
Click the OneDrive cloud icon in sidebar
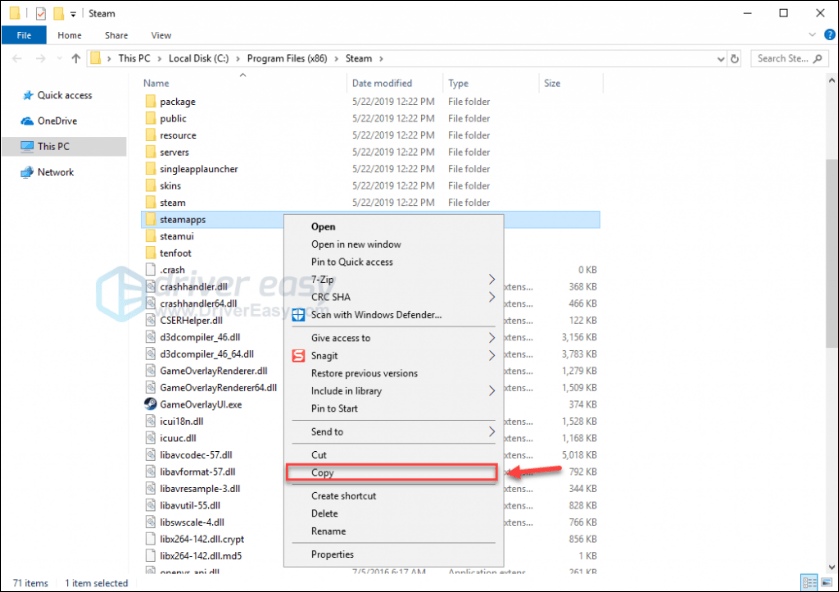[x=27, y=121]
